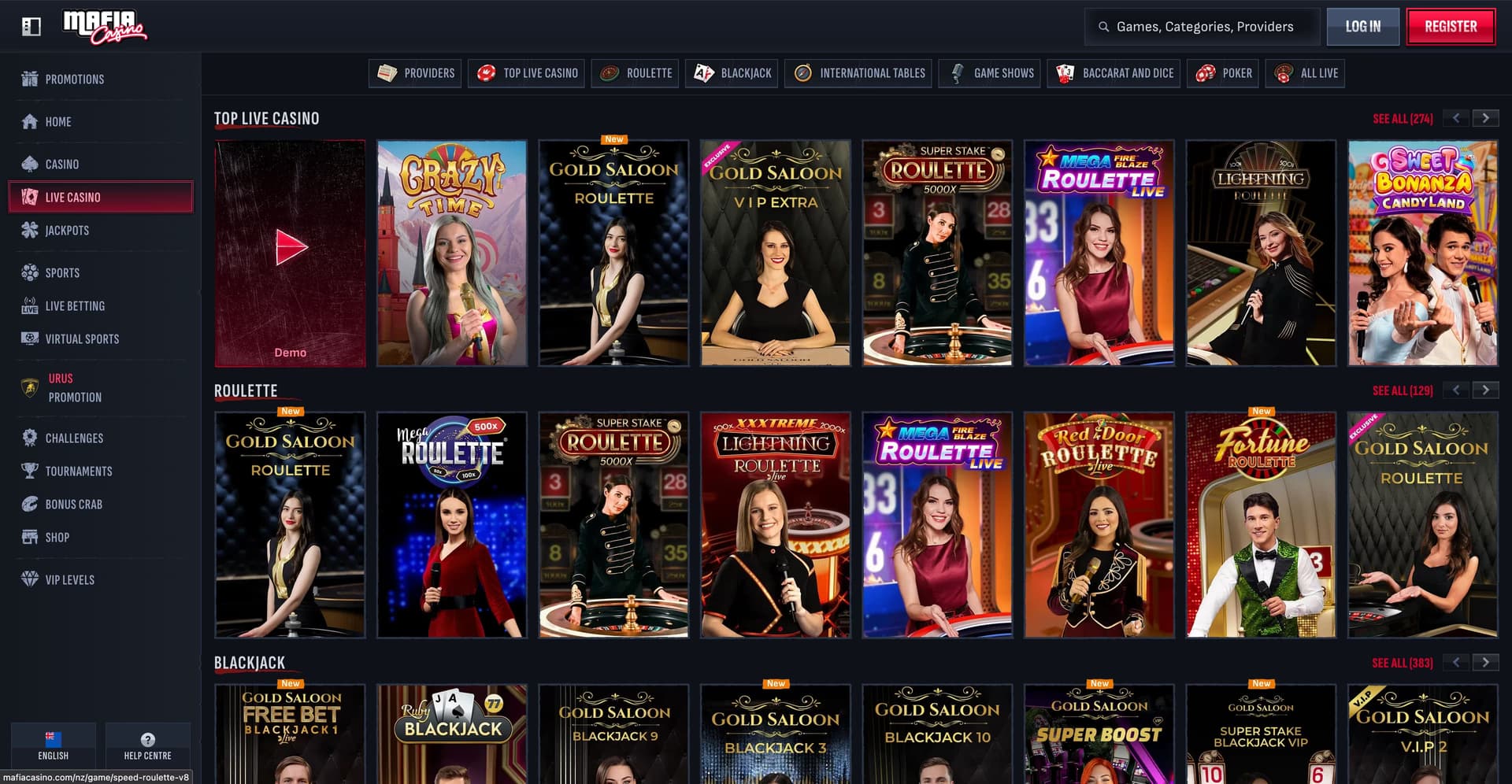This screenshot has height=784, width=1512.
Task: Click the right arrow for Top Live Casino carousel
Action: [1485, 118]
